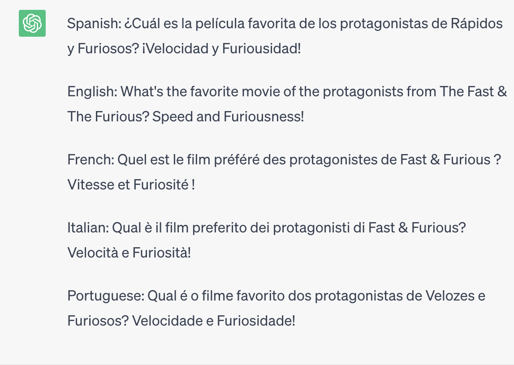This screenshot has height=365, width=514.
Task: Click the green ChatGPT logo avatar
Action: [x=32, y=23]
